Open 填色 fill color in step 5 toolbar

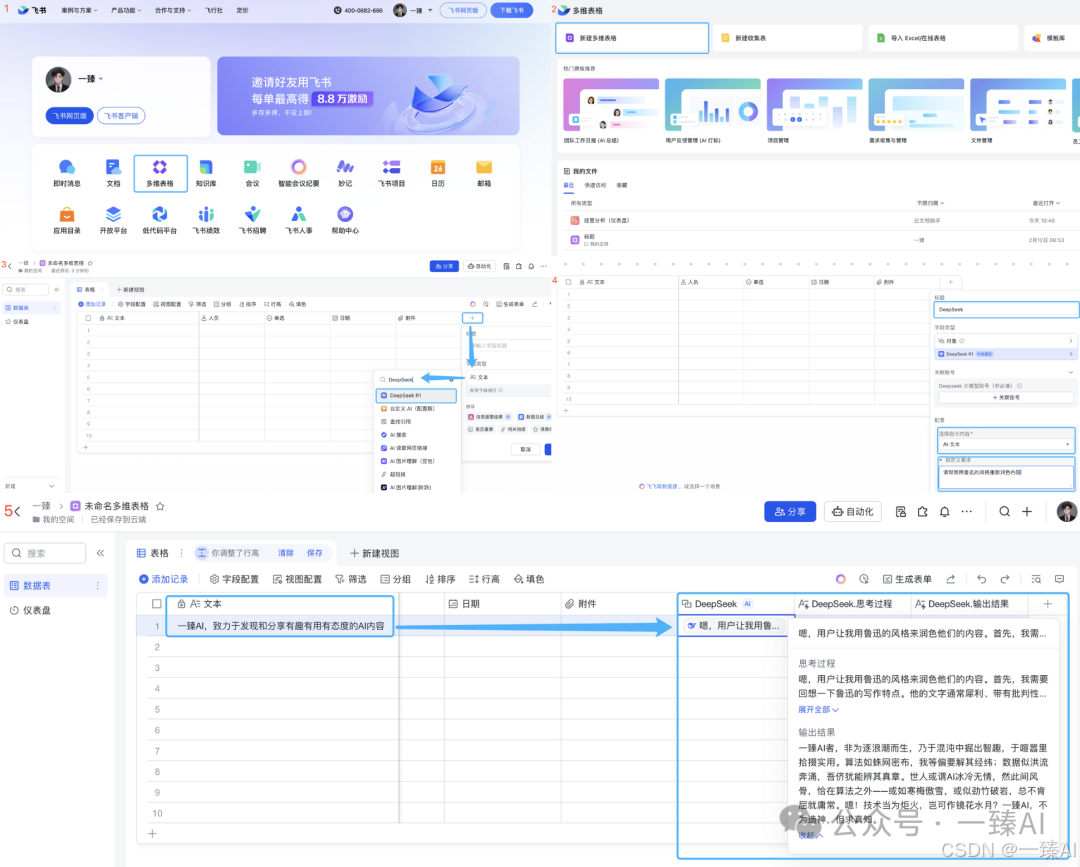coord(529,579)
